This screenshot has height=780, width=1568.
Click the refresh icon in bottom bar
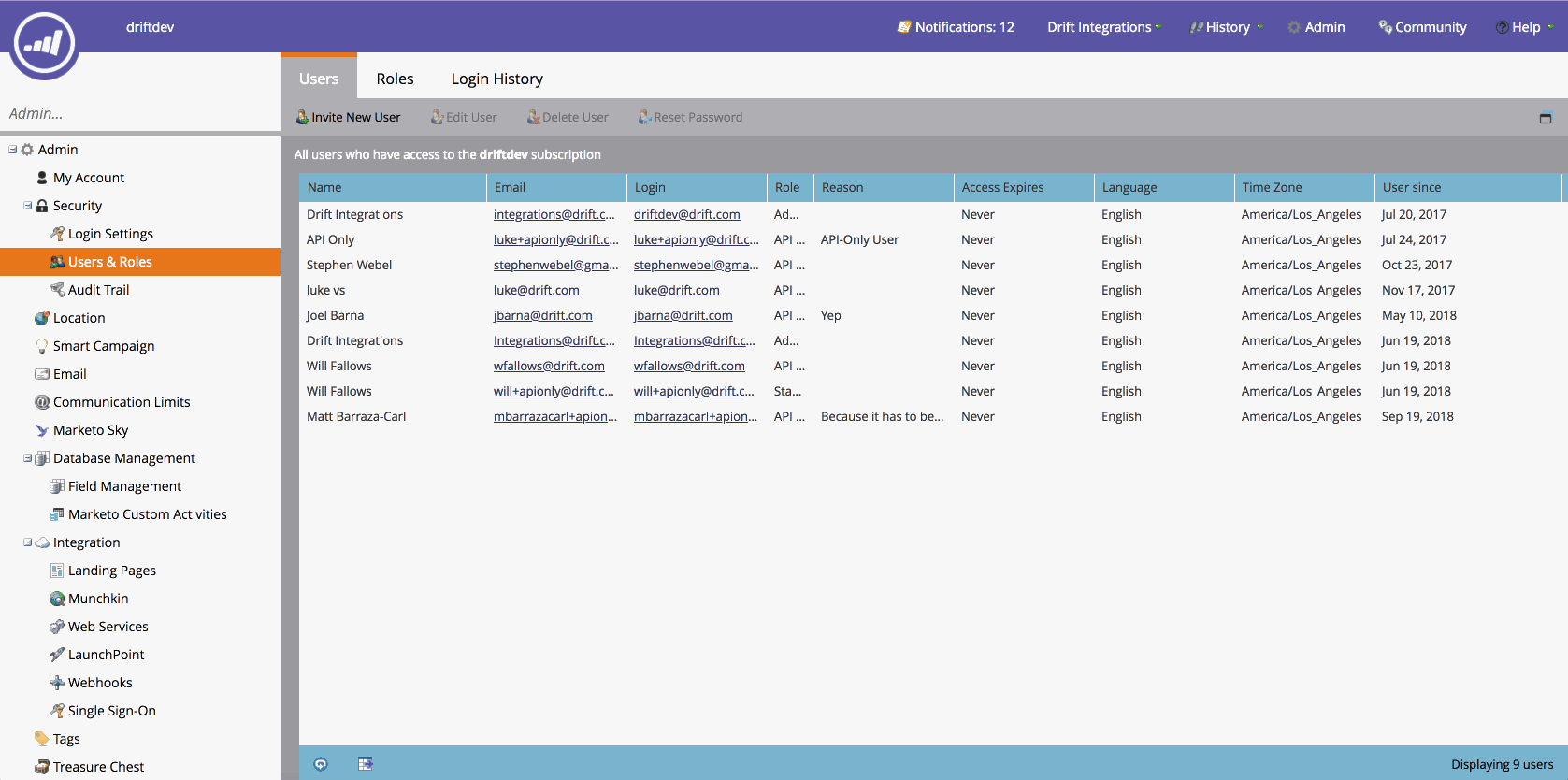click(x=321, y=764)
